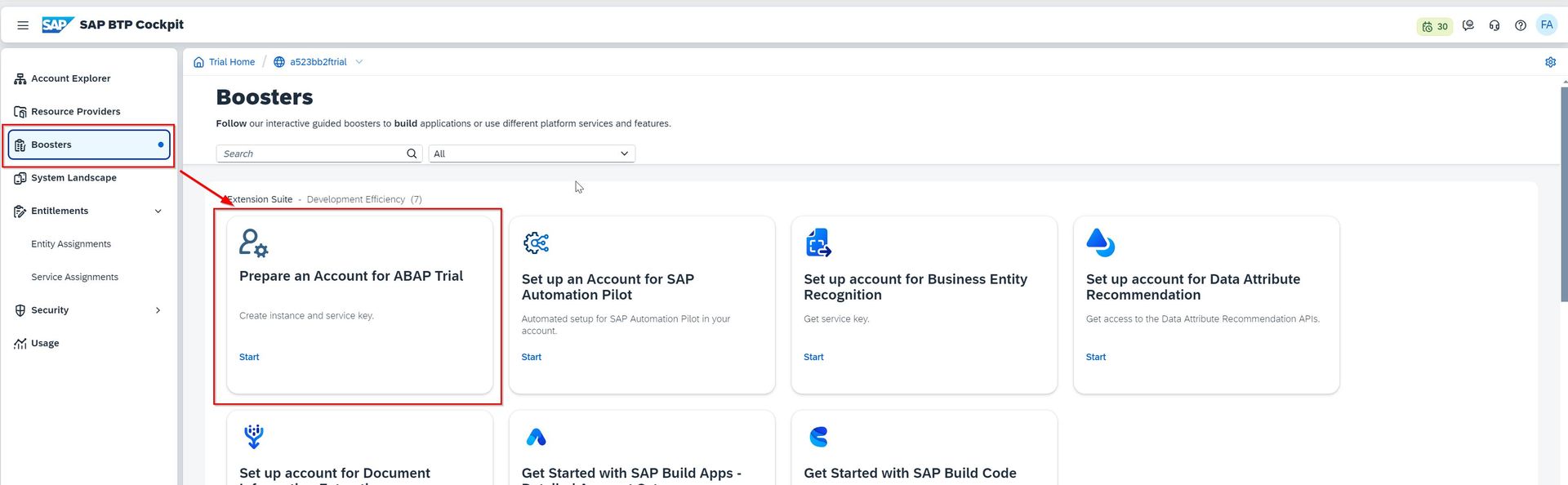
Task: Click the globe icon next to a523bb2ftrial
Action: click(279, 62)
